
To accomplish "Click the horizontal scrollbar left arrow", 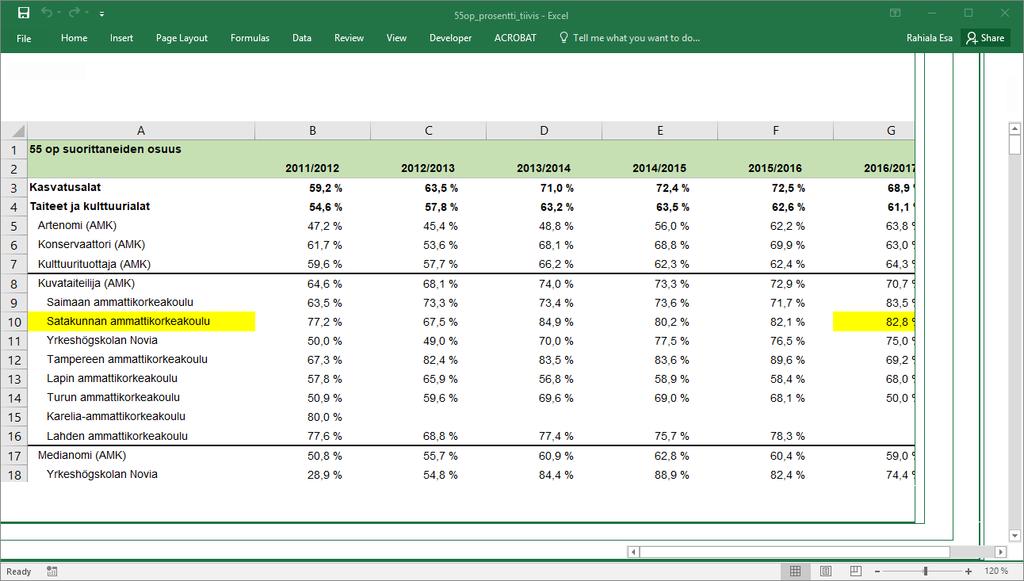I will pyautogui.click(x=633, y=552).
